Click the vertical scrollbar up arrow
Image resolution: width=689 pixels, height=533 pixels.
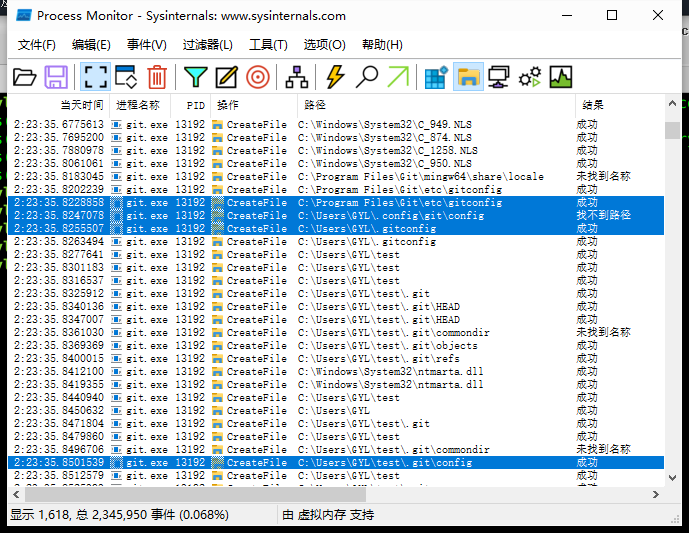pos(672,104)
